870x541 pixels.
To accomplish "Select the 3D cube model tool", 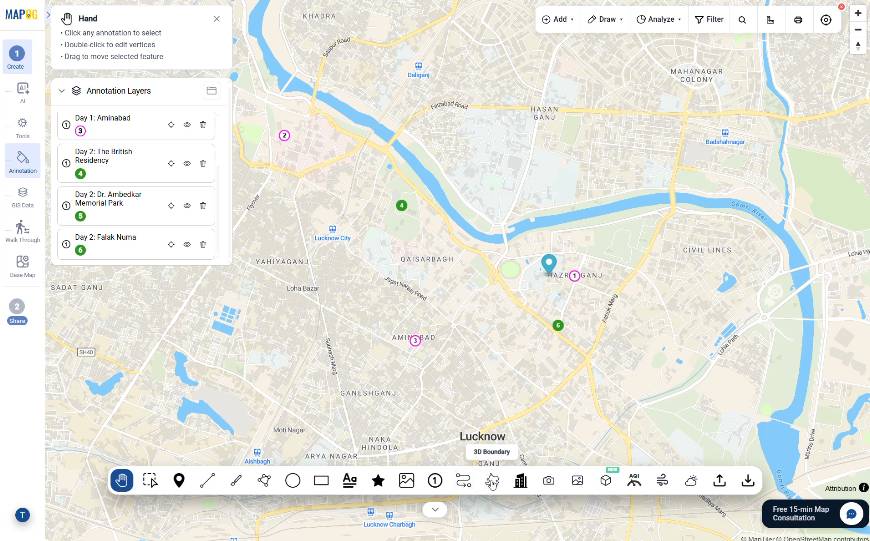I will click(606, 481).
